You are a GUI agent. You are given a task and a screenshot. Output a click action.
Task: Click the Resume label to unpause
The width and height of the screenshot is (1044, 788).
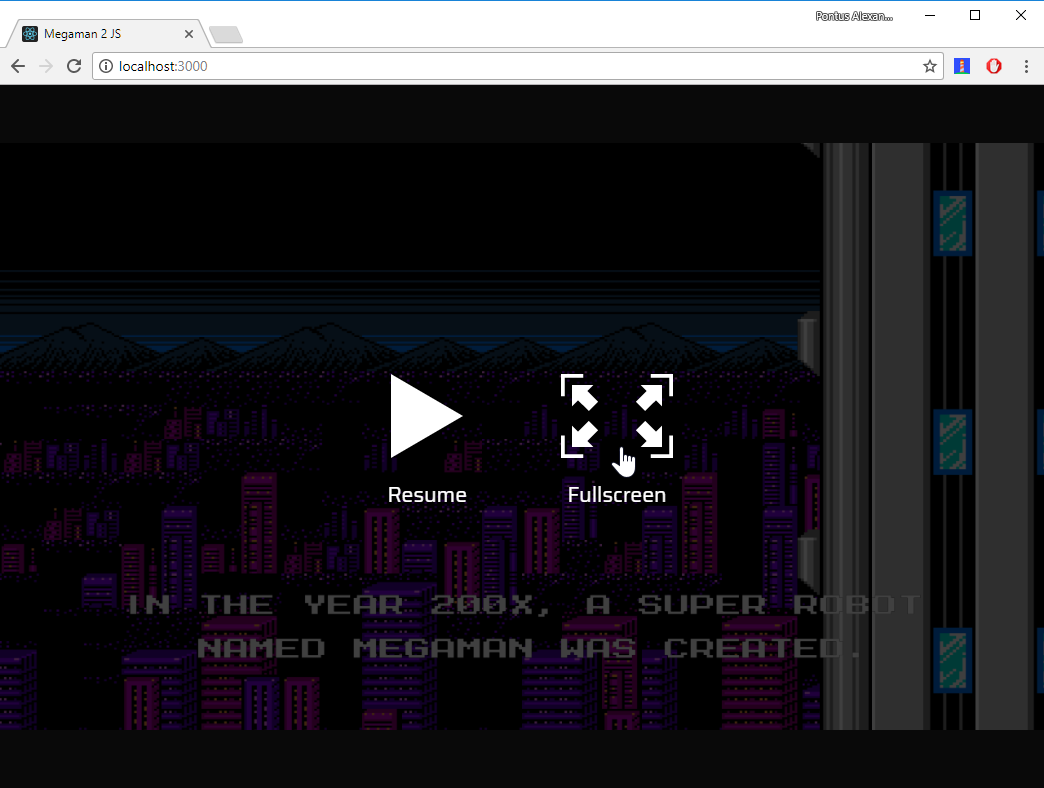[427, 494]
